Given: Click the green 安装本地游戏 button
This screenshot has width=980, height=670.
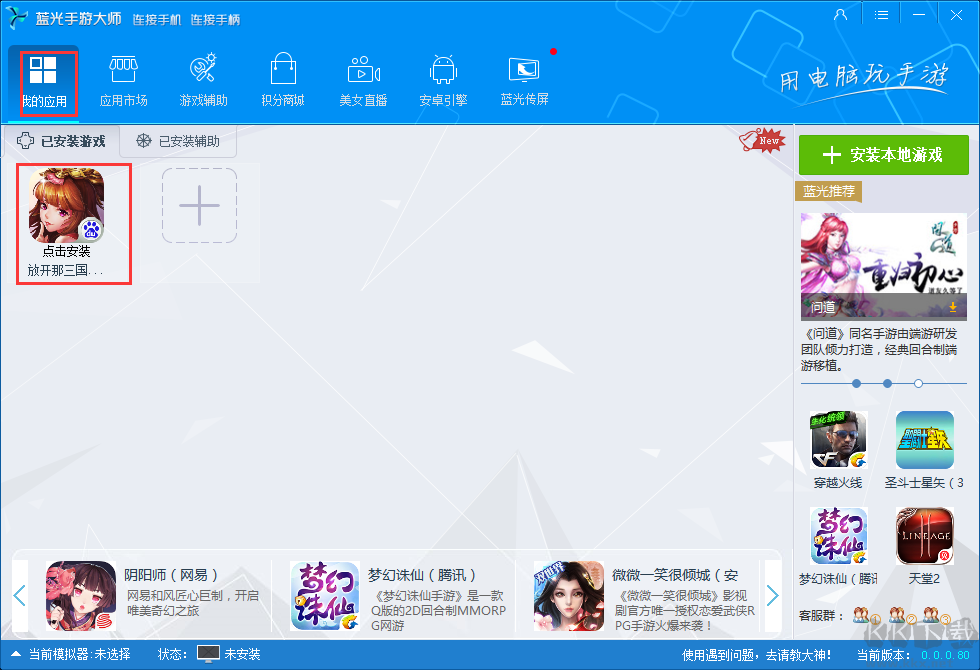Looking at the screenshot, I should 884,156.
